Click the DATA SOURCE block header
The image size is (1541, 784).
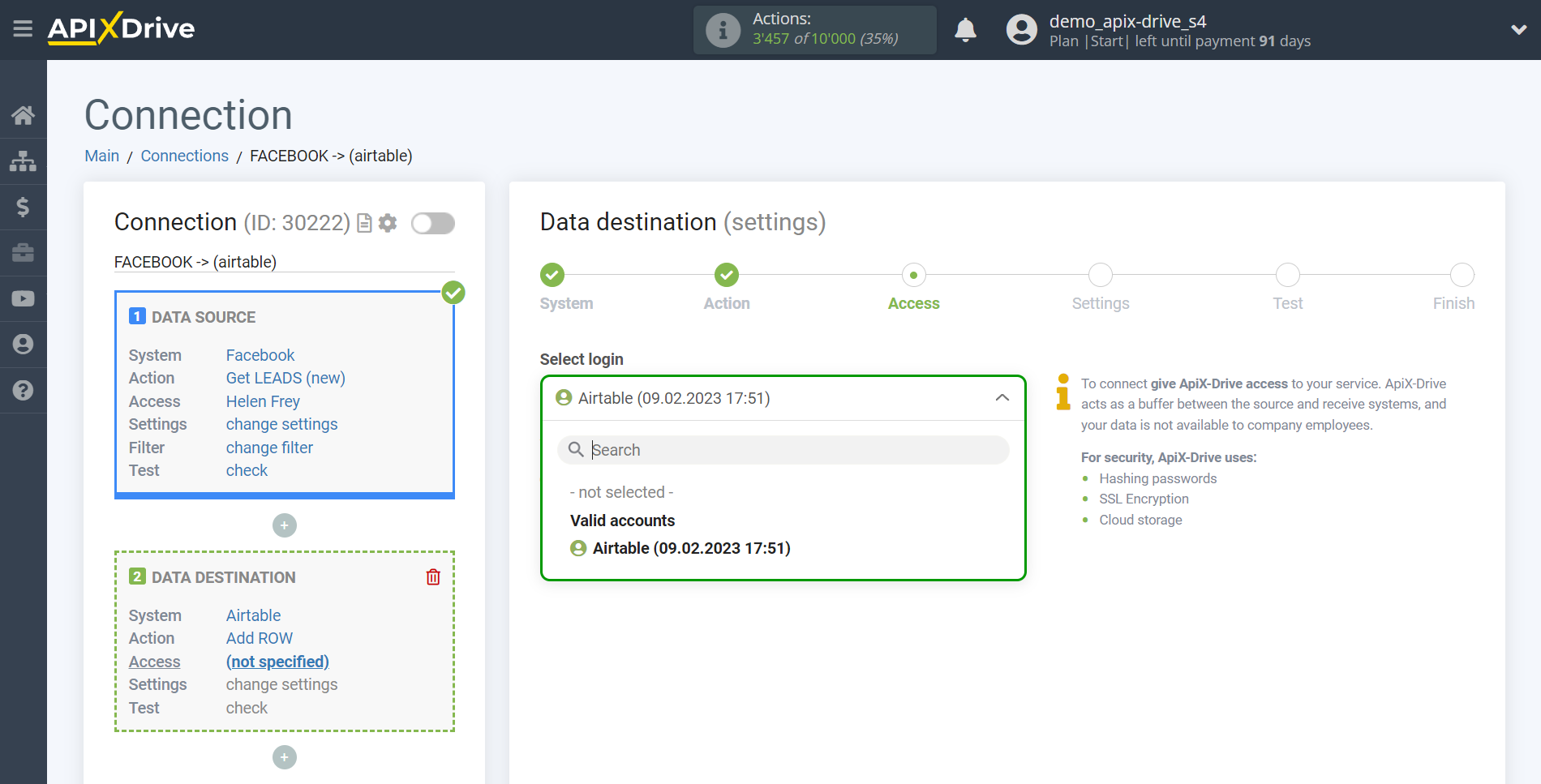(x=204, y=317)
